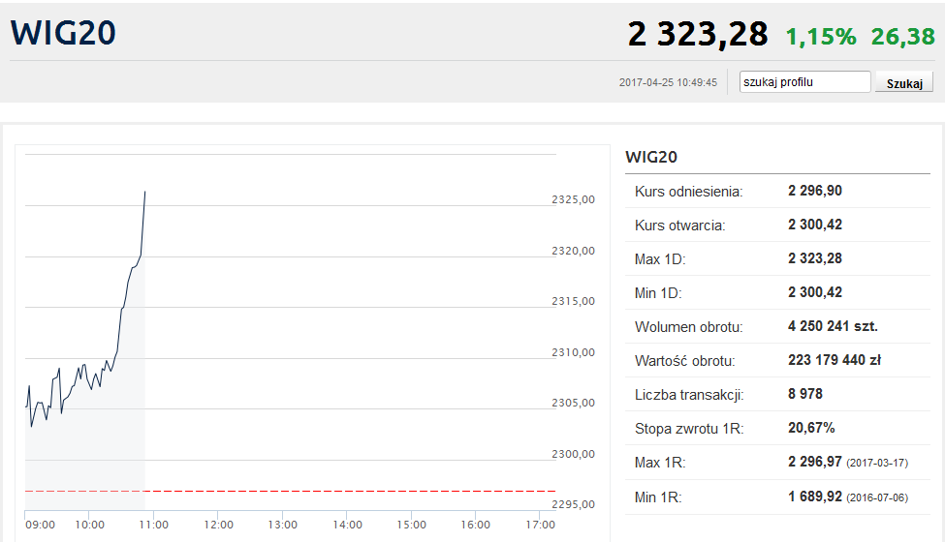Click the Szukaj button
This screenshot has width=945, height=542.
(x=904, y=83)
